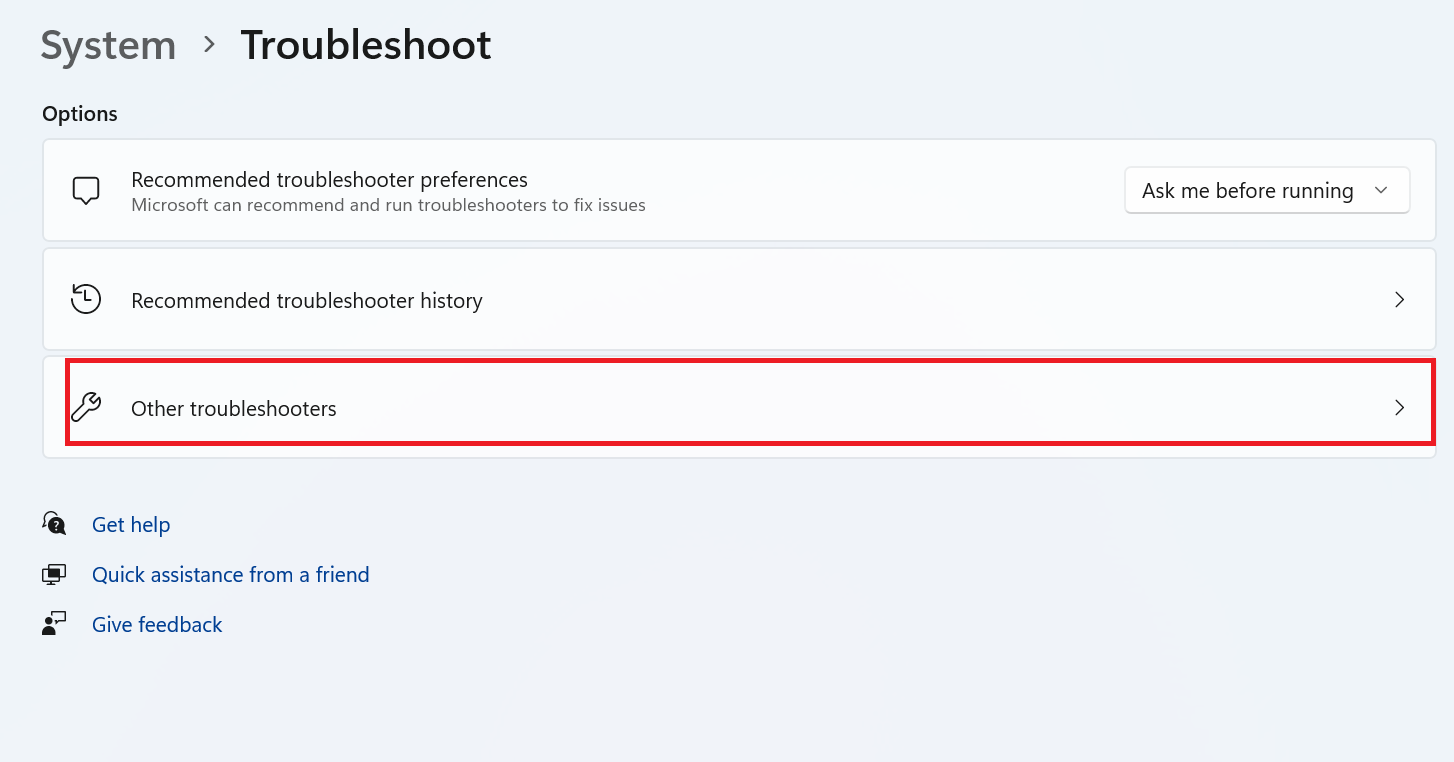This screenshot has width=1454, height=762.
Task: Expand dropdown arrow next to Ask me before running
Action: point(1381,190)
